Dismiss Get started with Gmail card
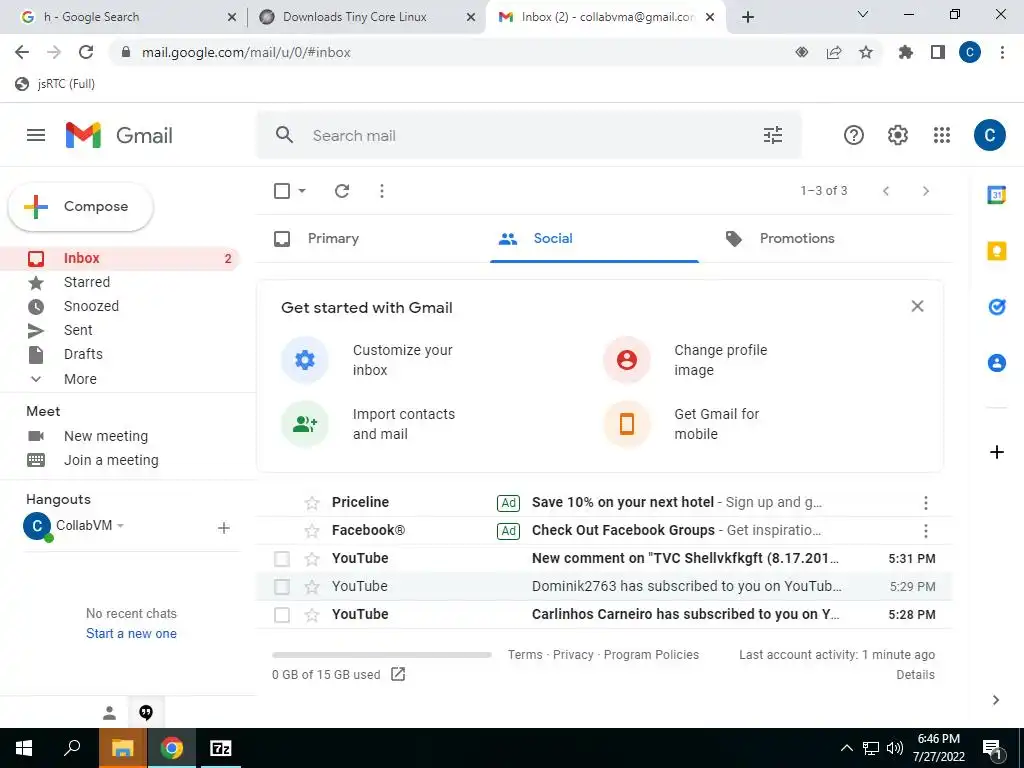Viewport: 1024px width, 768px height. 918,306
